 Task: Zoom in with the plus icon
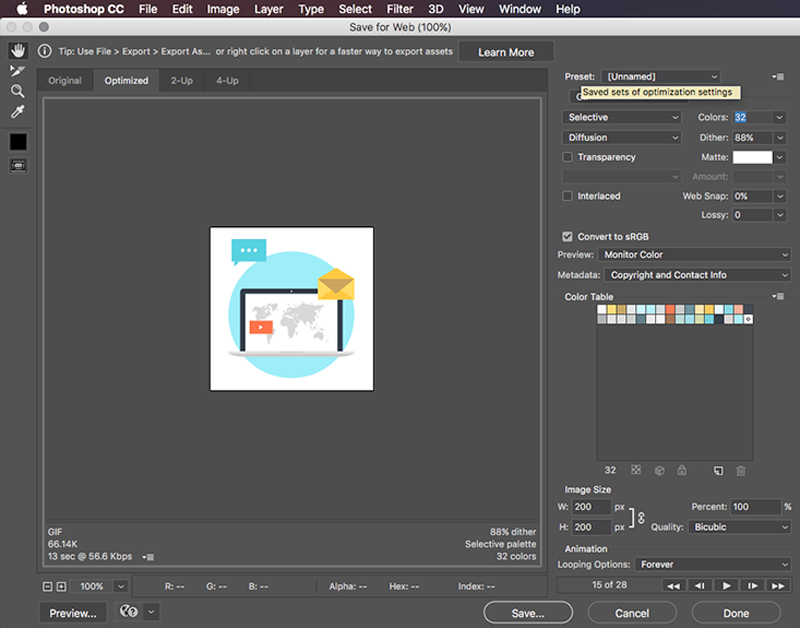coord(61,587)
